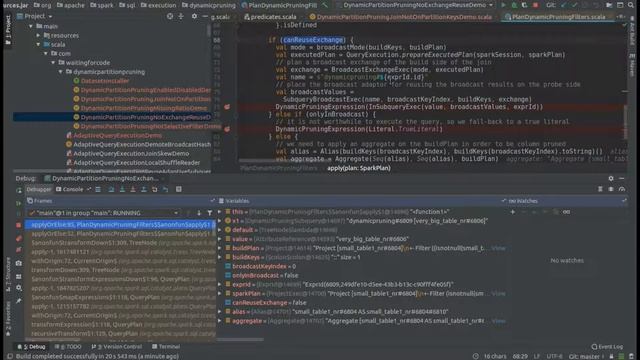The width and height of the screenshot is (640, 360).
Task: Toggle breakpoint on InSubqueryExec line
Action: pyautogui.click(x=227, y=107)
